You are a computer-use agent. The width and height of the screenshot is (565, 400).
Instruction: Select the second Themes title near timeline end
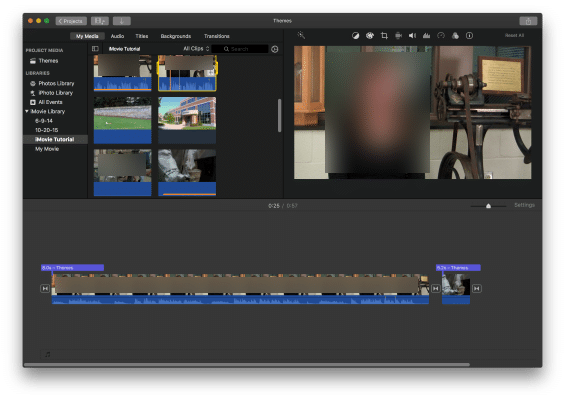coord(458,268)
